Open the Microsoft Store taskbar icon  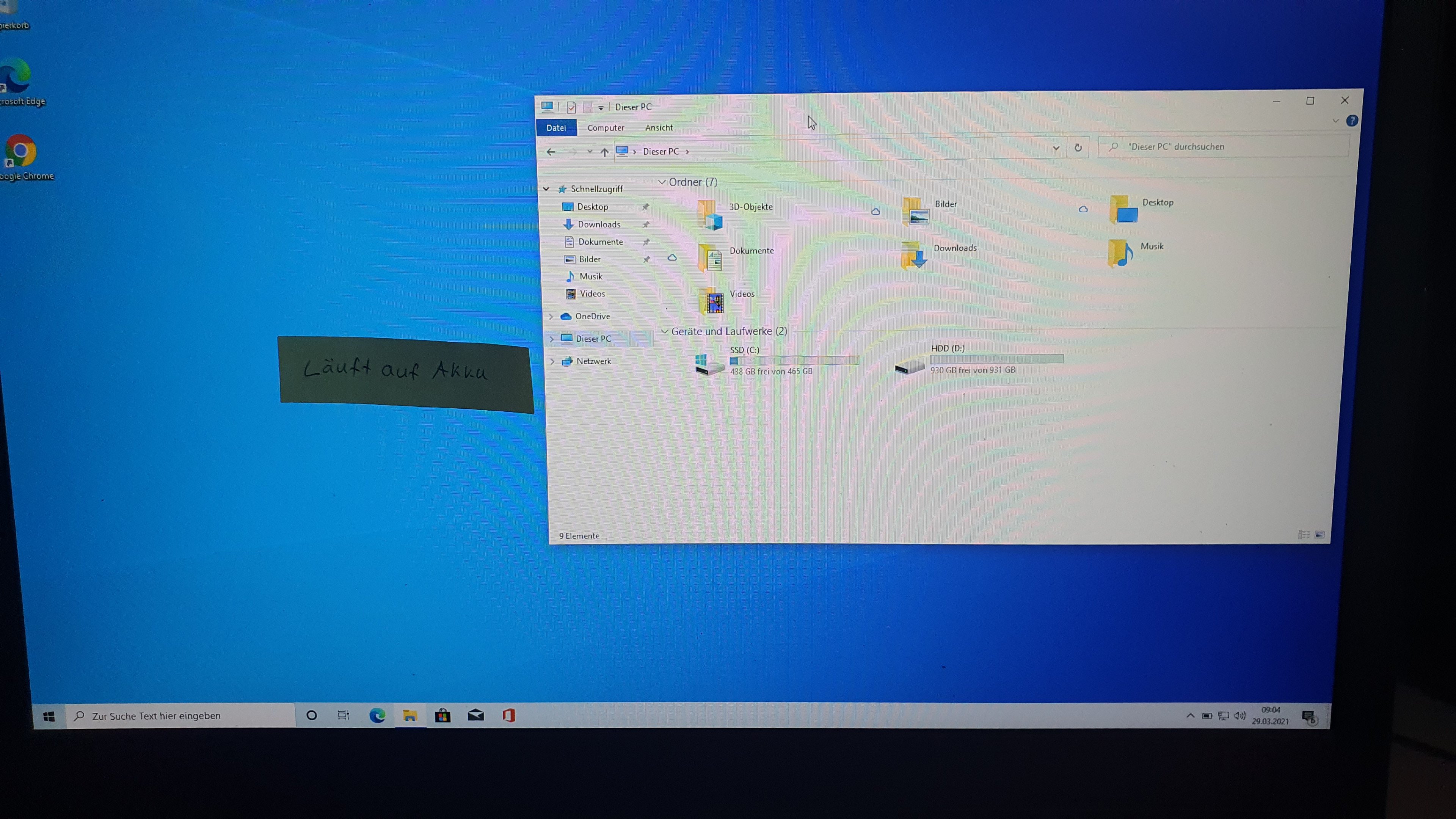pos(442,715)
